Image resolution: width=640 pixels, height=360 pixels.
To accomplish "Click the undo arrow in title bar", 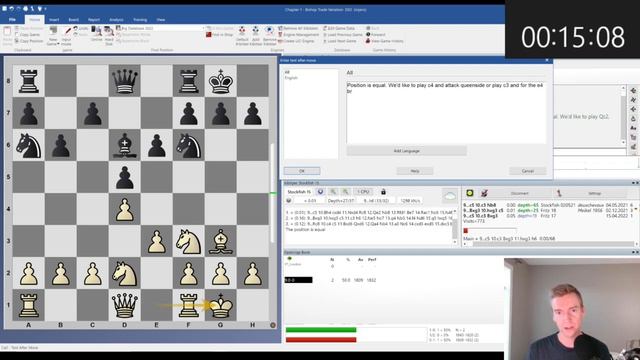I will [x=11, y=8].
